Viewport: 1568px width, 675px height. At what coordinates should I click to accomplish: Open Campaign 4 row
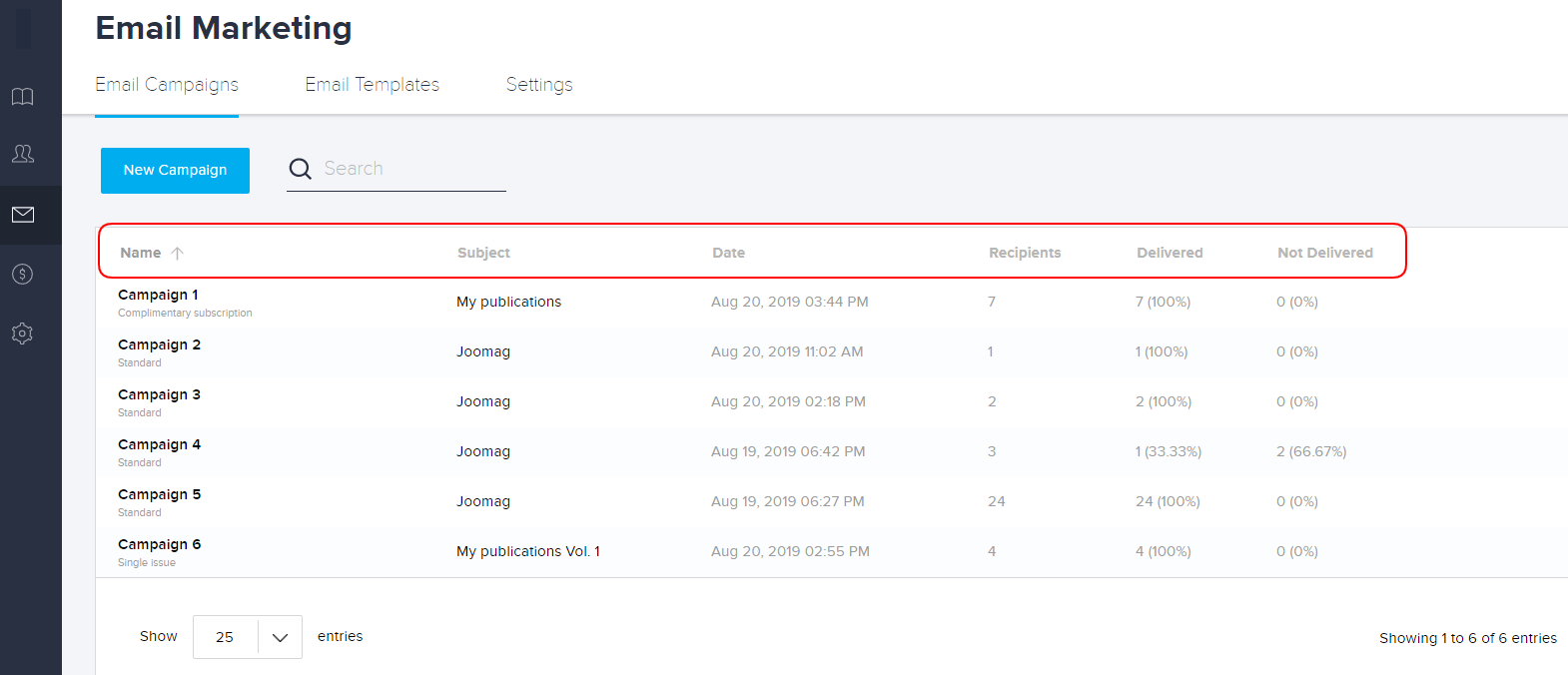159,444
